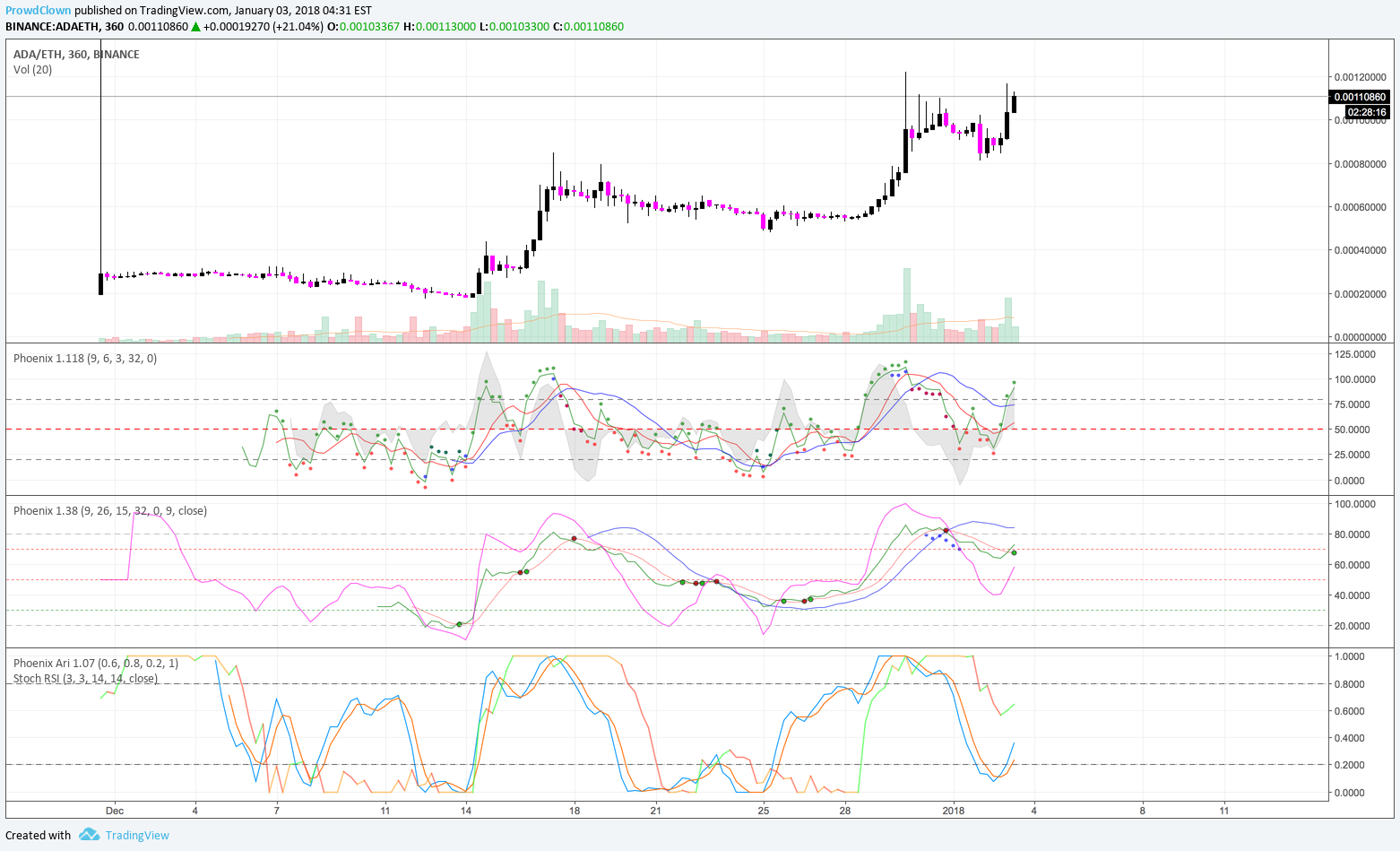Click the 125.0000 Phoenix axis label
1400x851 pixels.
point(1355,354)
